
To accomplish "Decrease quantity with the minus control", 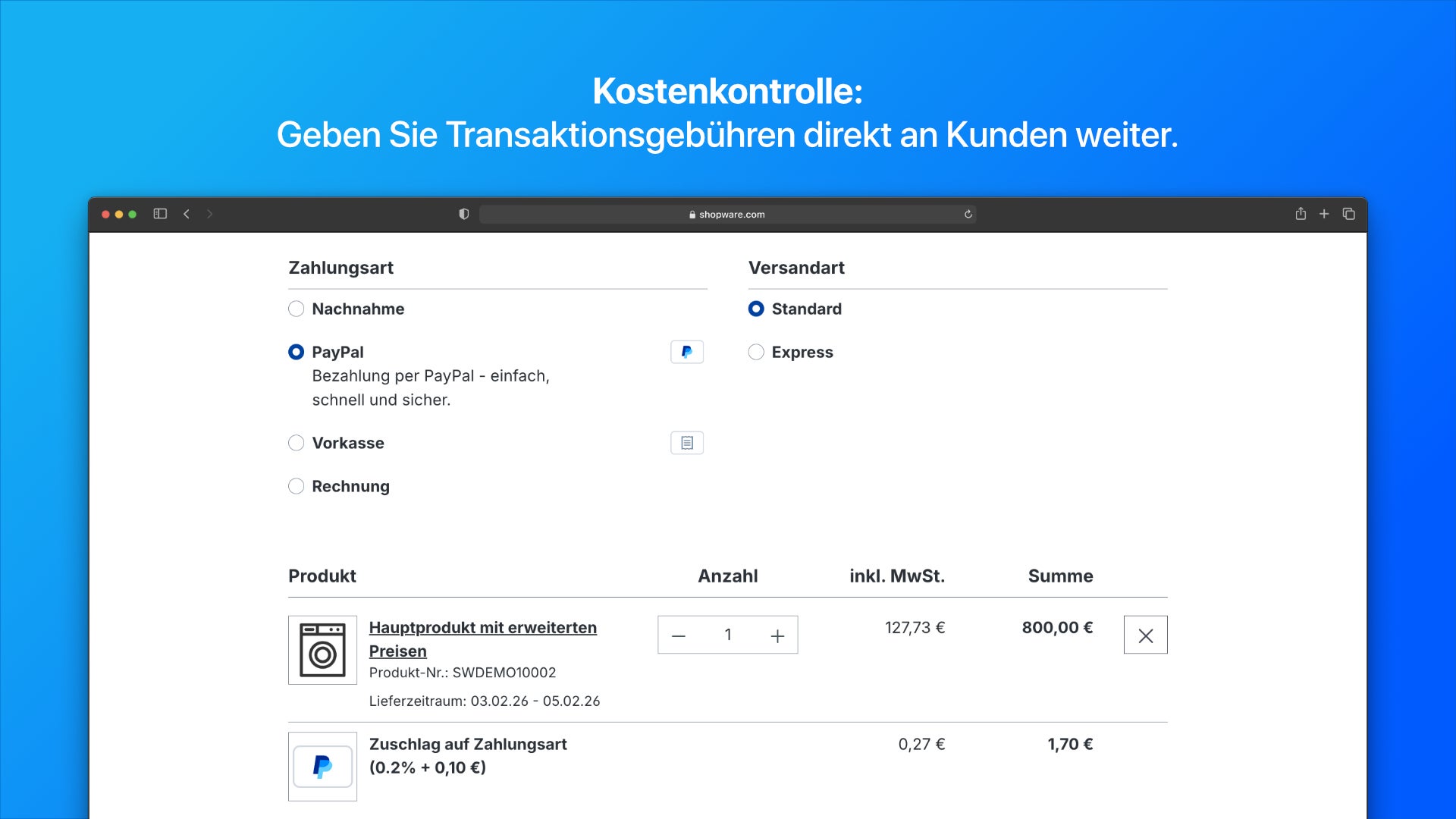I will (678, 635).
